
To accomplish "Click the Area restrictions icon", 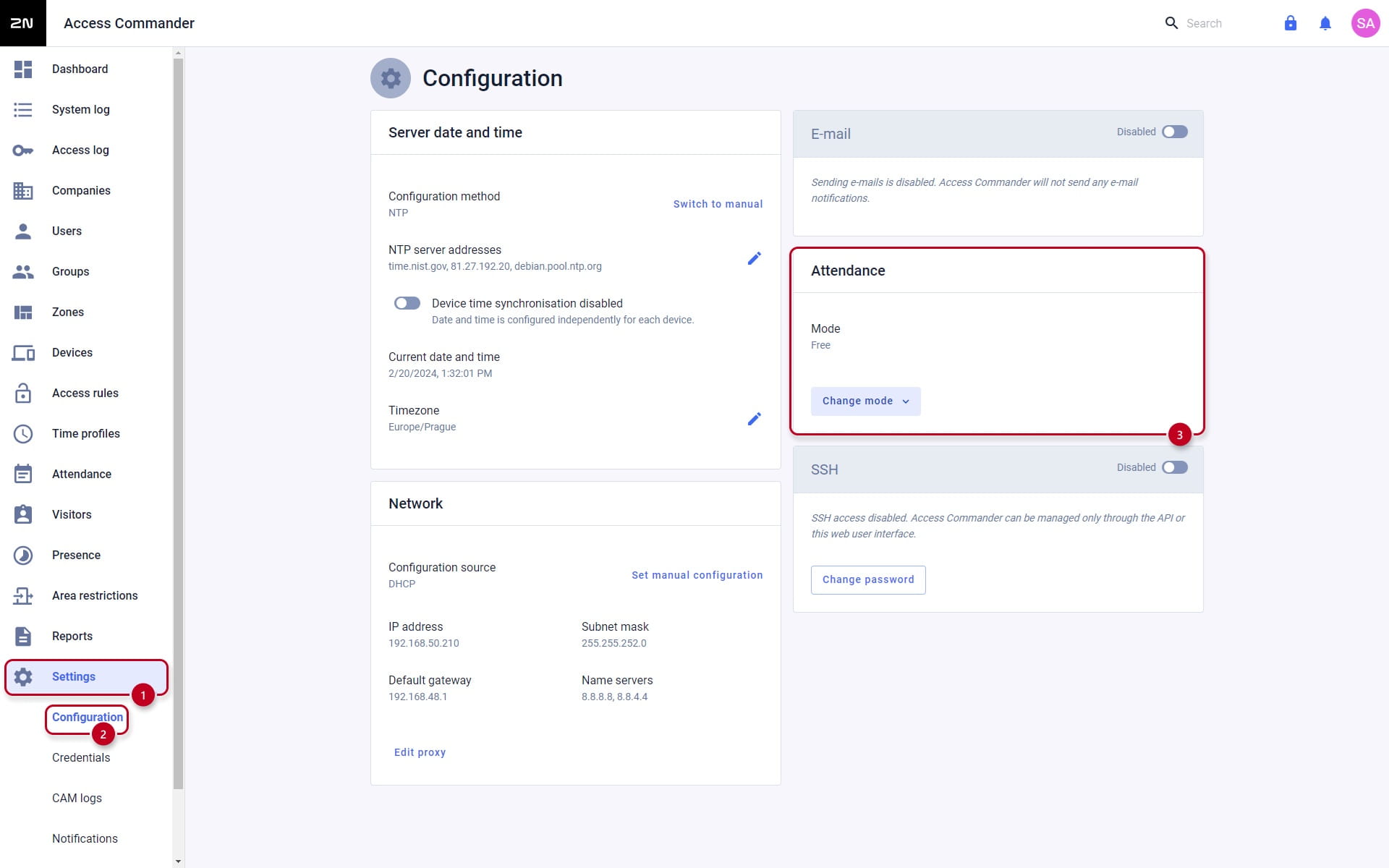I will (x=23, y=596).
